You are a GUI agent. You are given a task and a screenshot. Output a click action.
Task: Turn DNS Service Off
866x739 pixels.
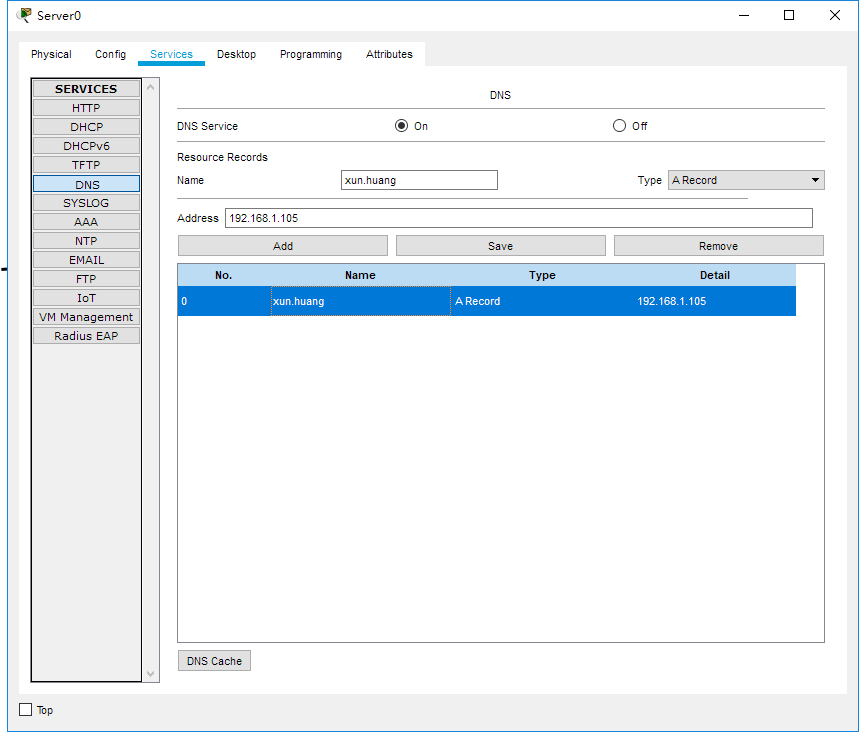tap(619, 126)
